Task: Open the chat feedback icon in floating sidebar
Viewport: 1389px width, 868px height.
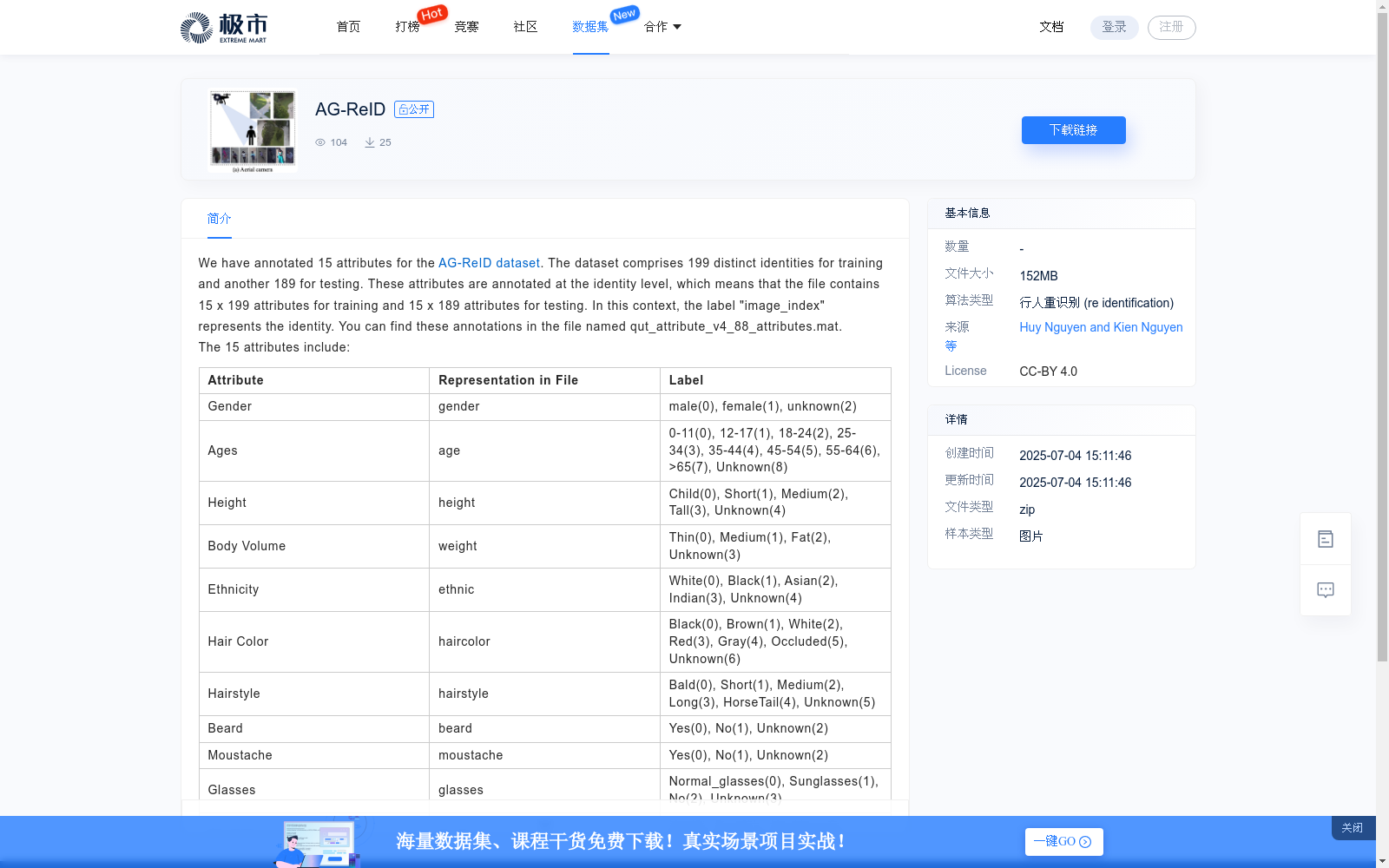Action: tap(1326, 590)
